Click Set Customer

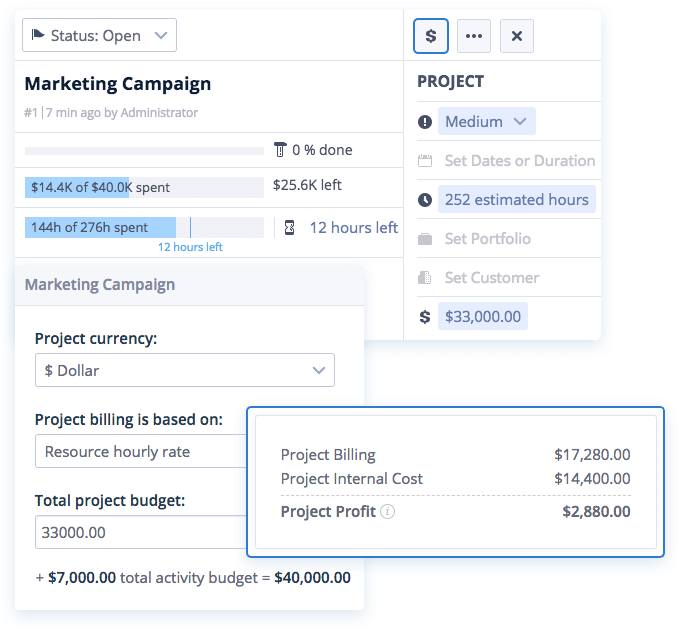492,277
